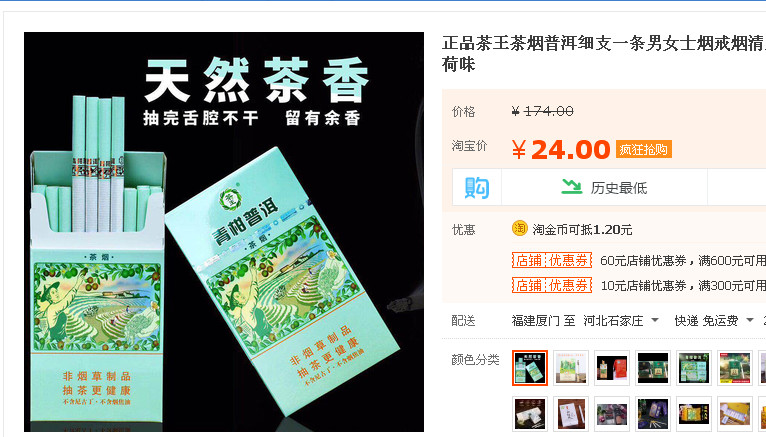766x437 pixels.
Task: Click the green downward trend arrow icon
Action: [571, 186]
